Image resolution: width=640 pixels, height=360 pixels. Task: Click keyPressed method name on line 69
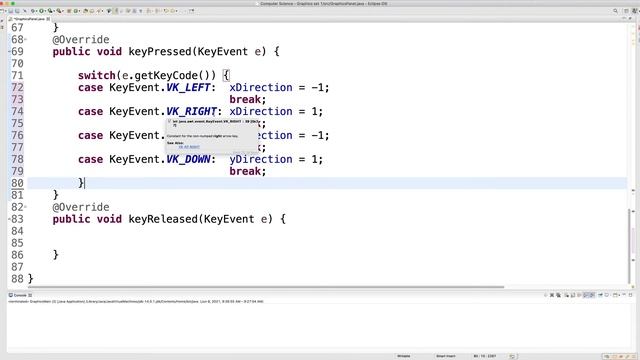(160, 52)
